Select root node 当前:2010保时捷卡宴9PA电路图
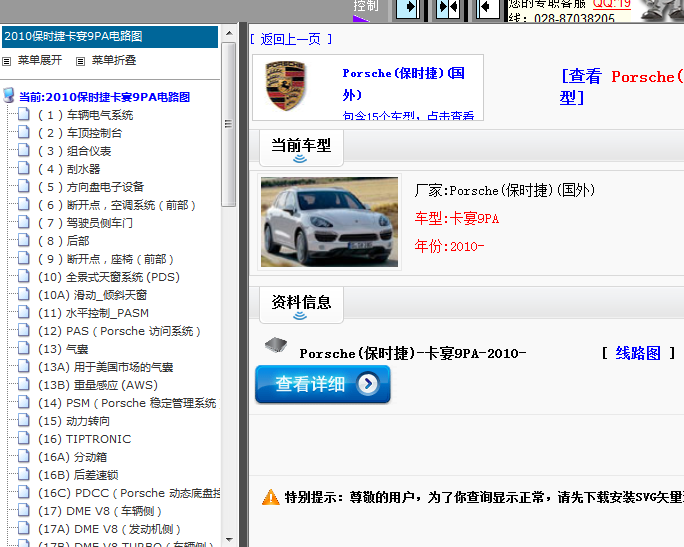The image size is (684, 547). pyautogui.click(x=104, y=97)
